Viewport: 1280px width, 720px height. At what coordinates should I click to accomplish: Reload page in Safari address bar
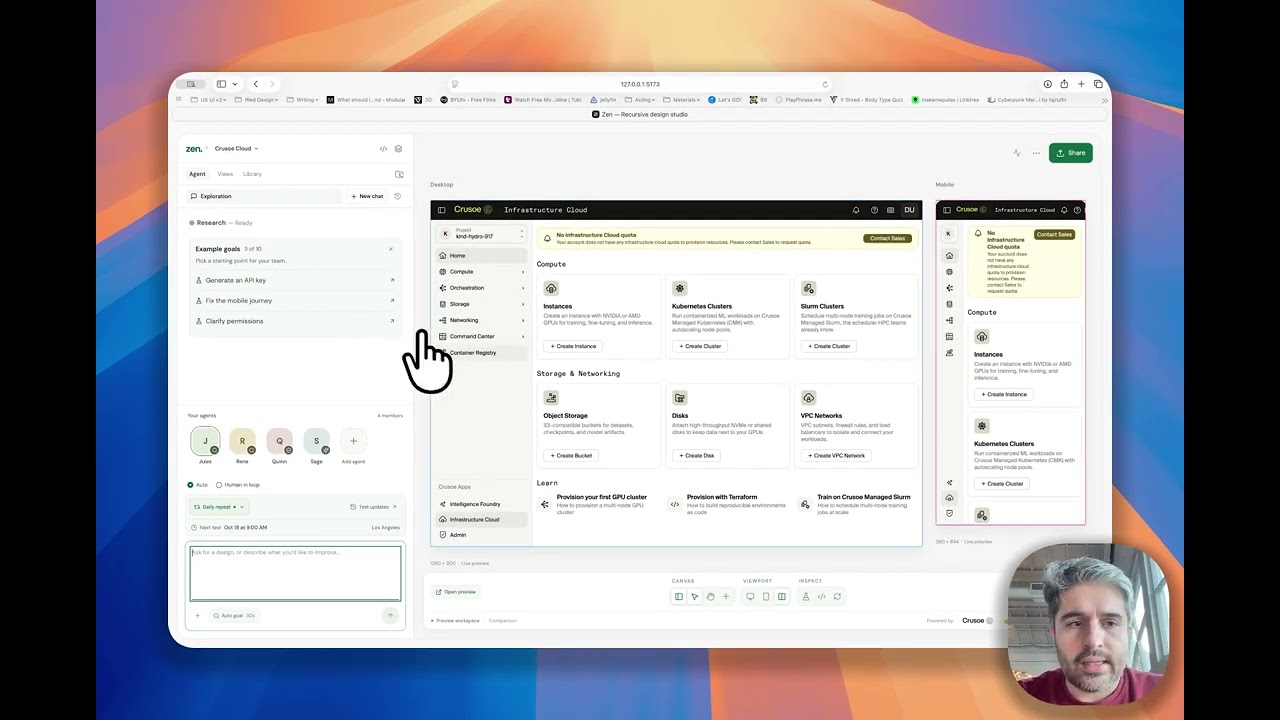click(825, 84)
